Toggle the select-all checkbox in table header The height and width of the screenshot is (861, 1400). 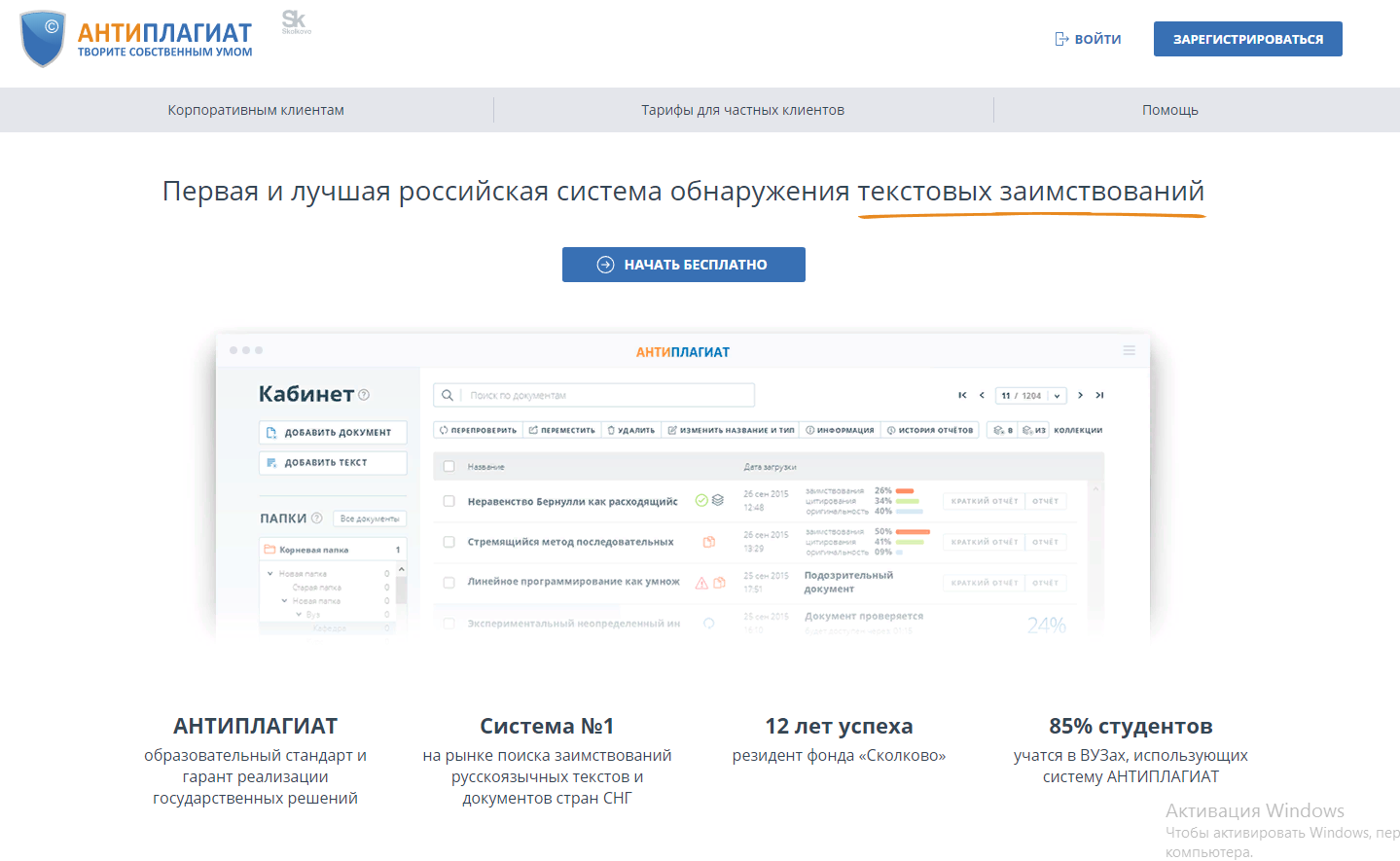pyautogui.click(x=449, y=467)
